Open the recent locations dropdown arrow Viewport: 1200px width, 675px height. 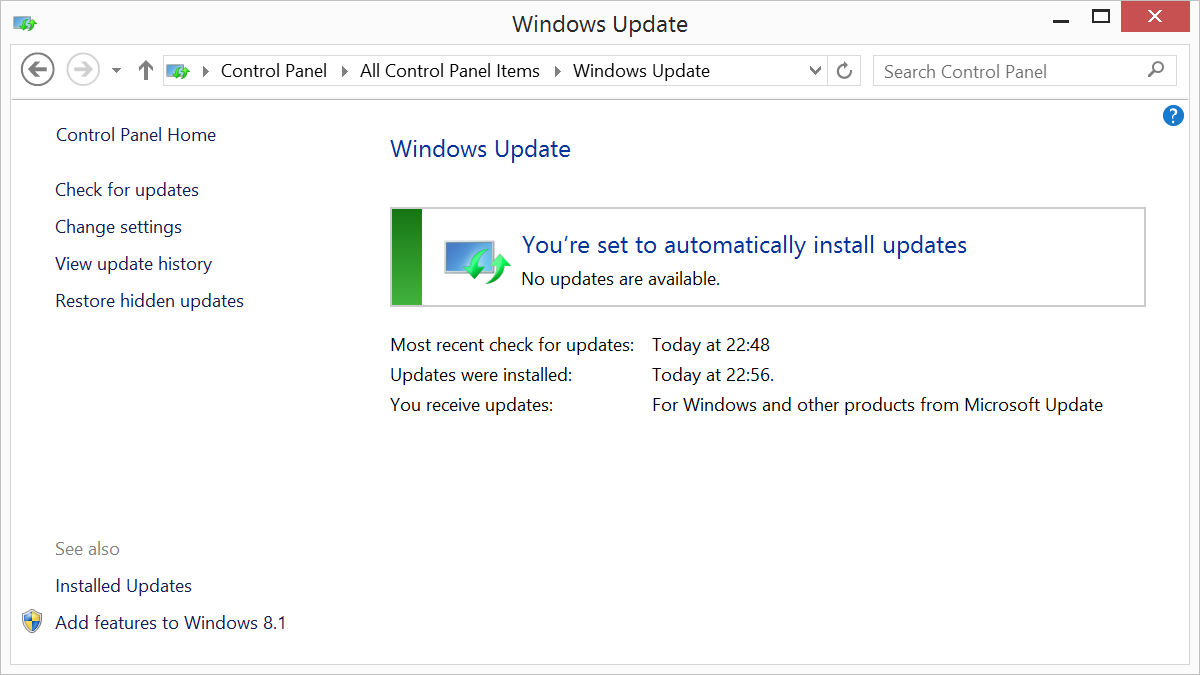click(116, 71)
